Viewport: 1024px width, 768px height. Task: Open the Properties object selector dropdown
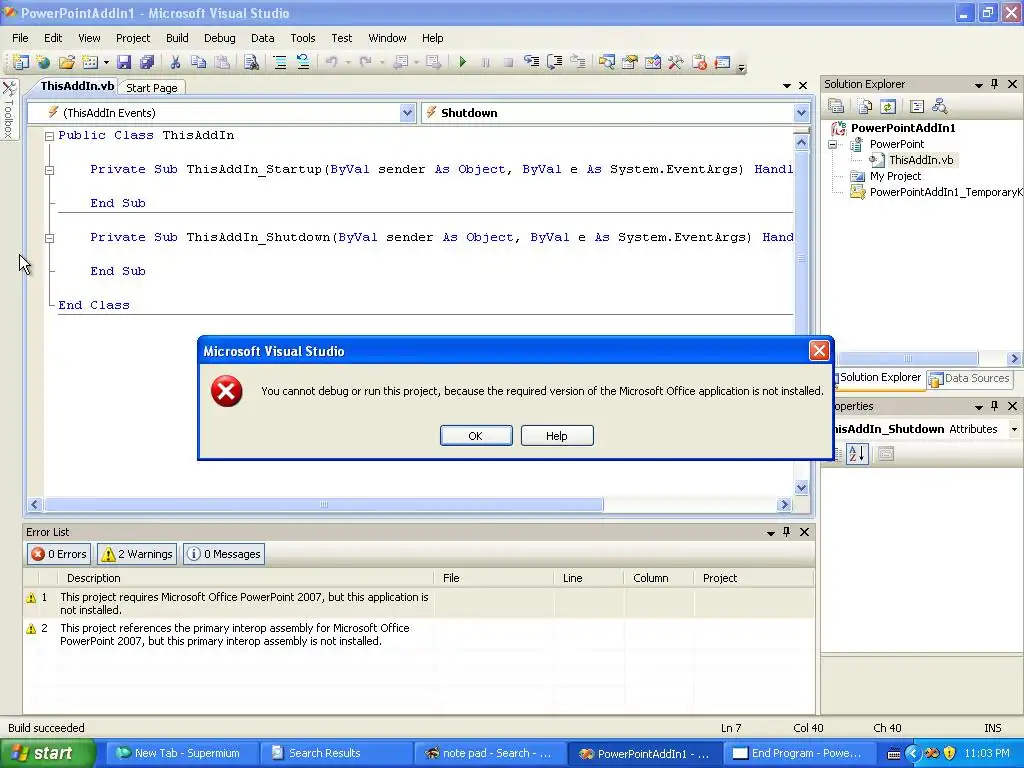[x=1014, y=429]
